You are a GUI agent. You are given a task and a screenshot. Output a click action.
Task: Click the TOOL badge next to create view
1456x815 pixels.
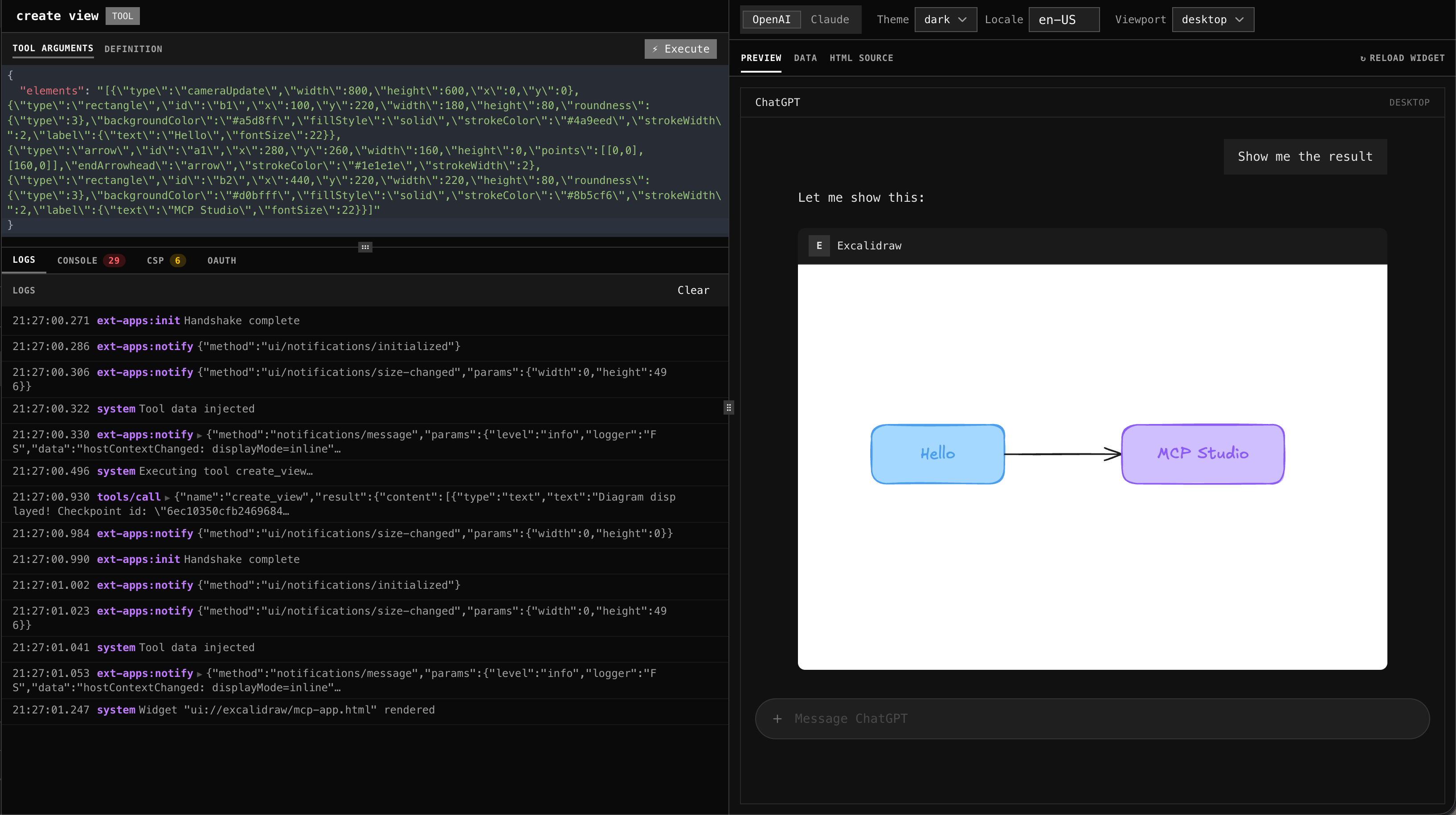pyautogui.click(x=122, y=16)
